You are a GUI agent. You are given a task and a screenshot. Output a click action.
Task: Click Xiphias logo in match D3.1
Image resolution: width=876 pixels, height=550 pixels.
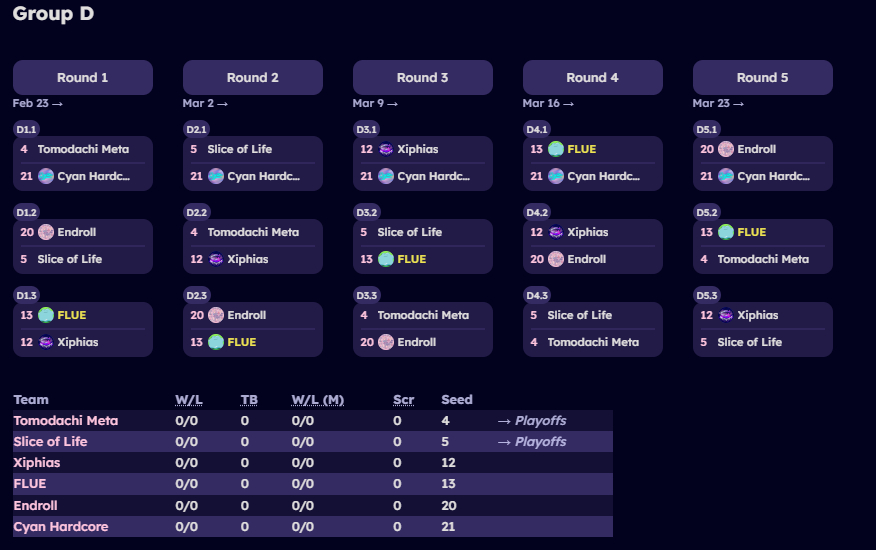click(386, 150)
